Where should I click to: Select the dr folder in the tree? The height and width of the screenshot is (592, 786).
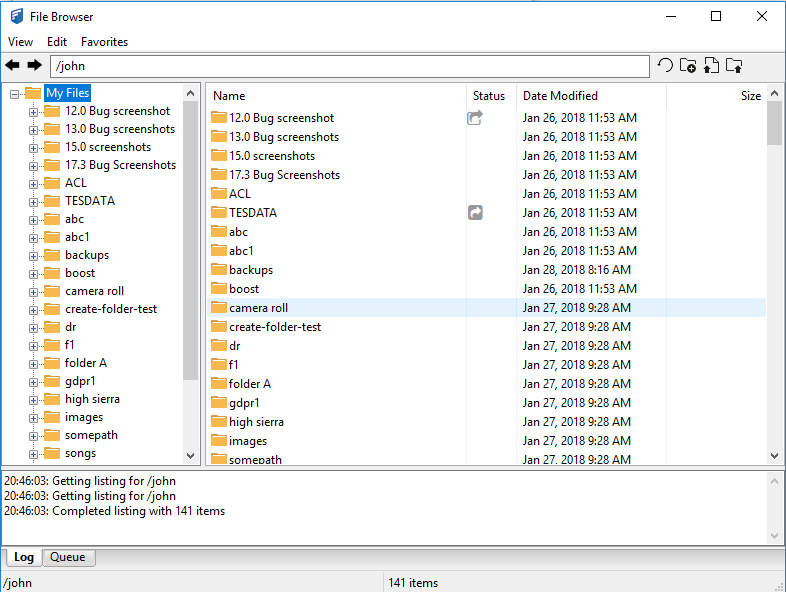70,327
